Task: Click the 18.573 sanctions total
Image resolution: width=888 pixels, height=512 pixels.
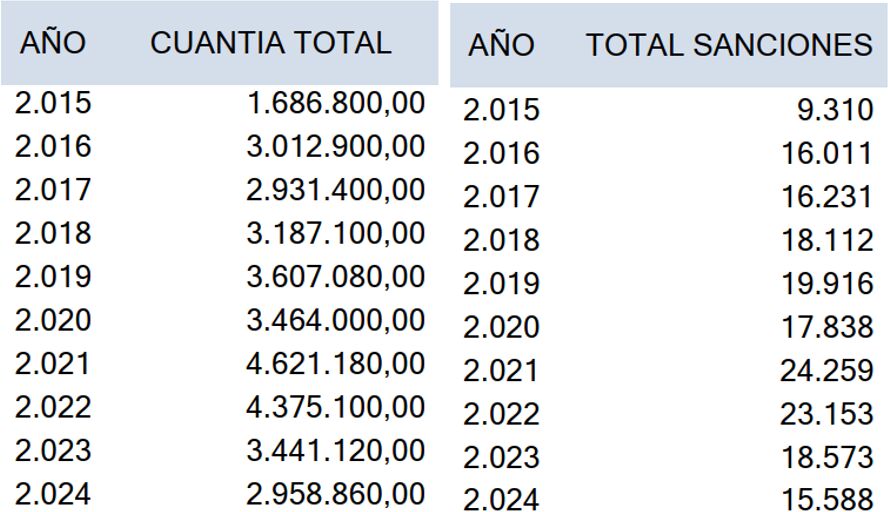Action: pos(827,458)
